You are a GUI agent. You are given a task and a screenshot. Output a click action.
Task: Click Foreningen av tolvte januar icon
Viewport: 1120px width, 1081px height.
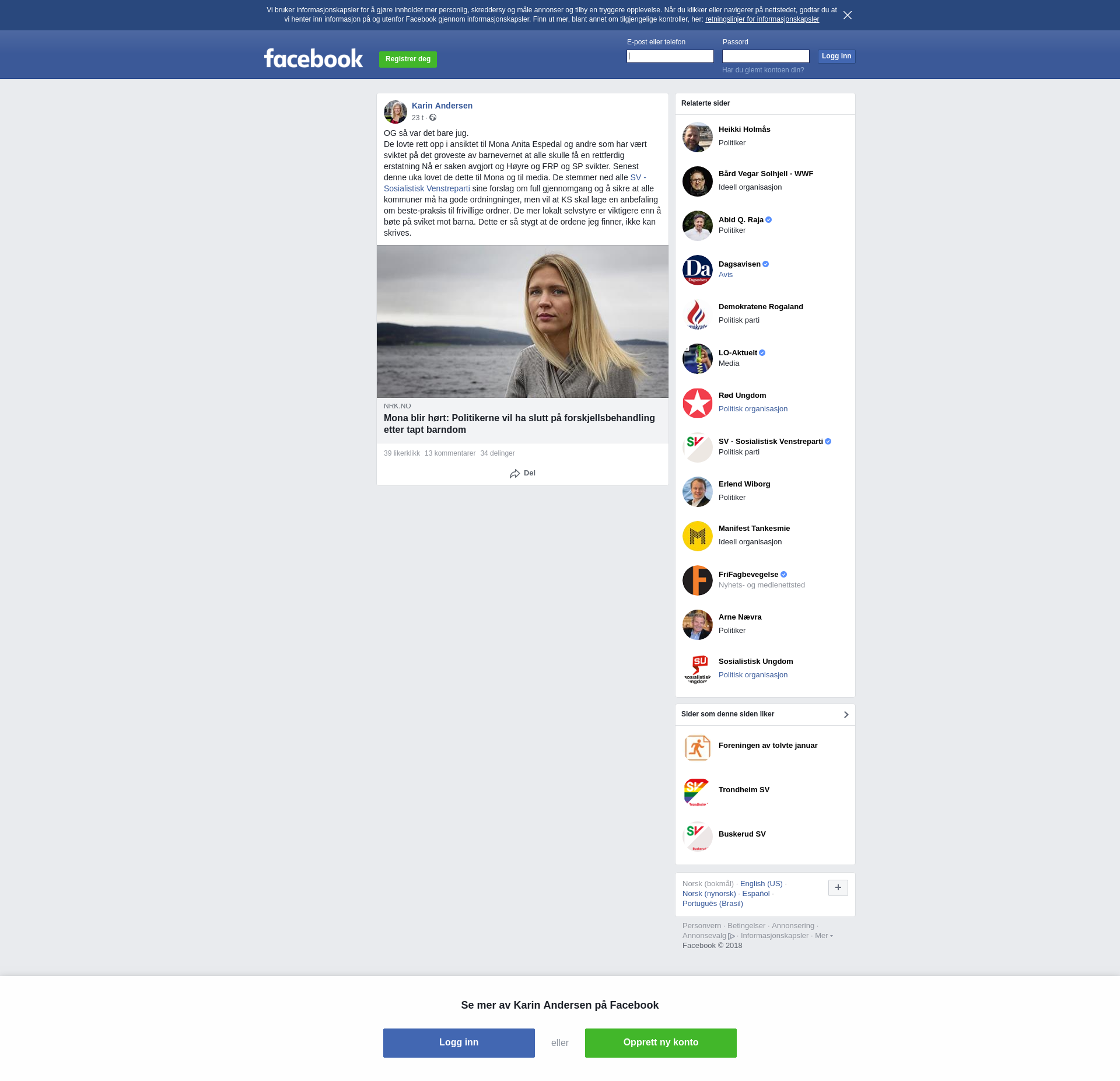click(x=697, y=748)
